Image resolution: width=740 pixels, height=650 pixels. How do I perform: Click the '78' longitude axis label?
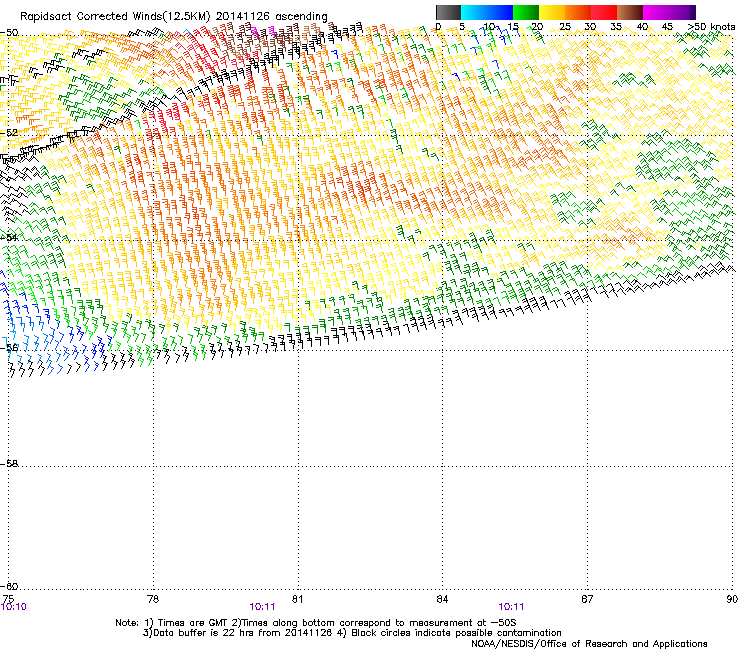(153, 599)
